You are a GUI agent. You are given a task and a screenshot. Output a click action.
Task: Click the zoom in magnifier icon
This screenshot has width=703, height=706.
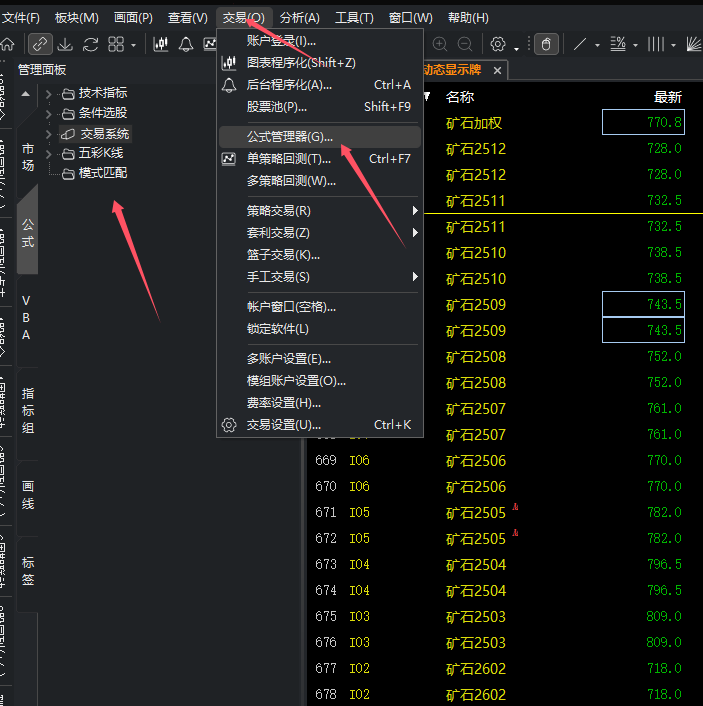(440, 44)
